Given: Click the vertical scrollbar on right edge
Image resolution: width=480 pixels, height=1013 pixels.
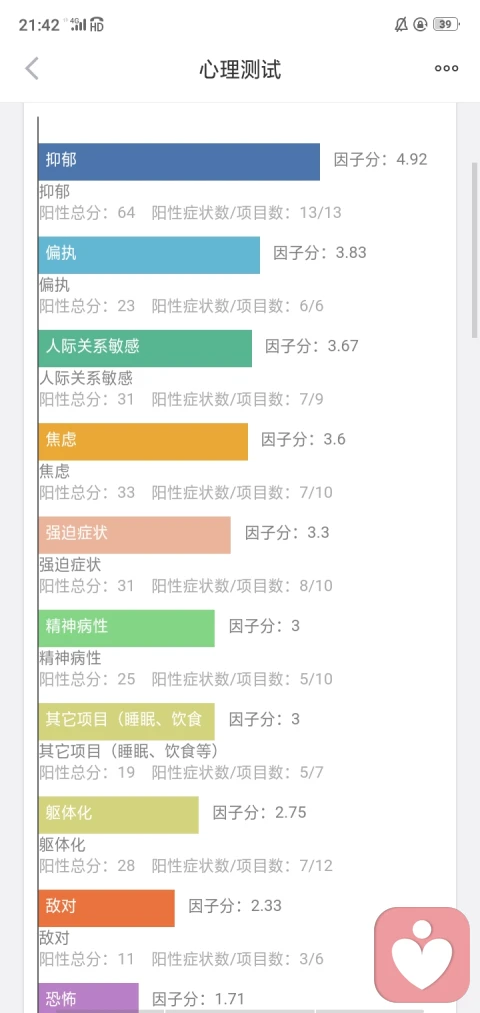Looking at the screenshot, I should click(x=475, y=249).
